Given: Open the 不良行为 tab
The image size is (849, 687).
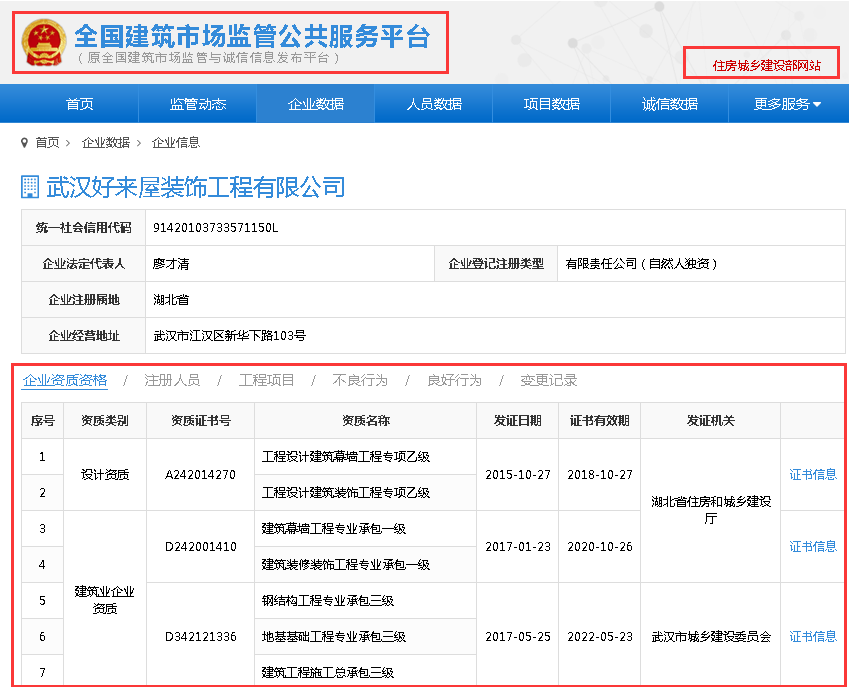Looking at the screenshot, I should pos(360,380).
